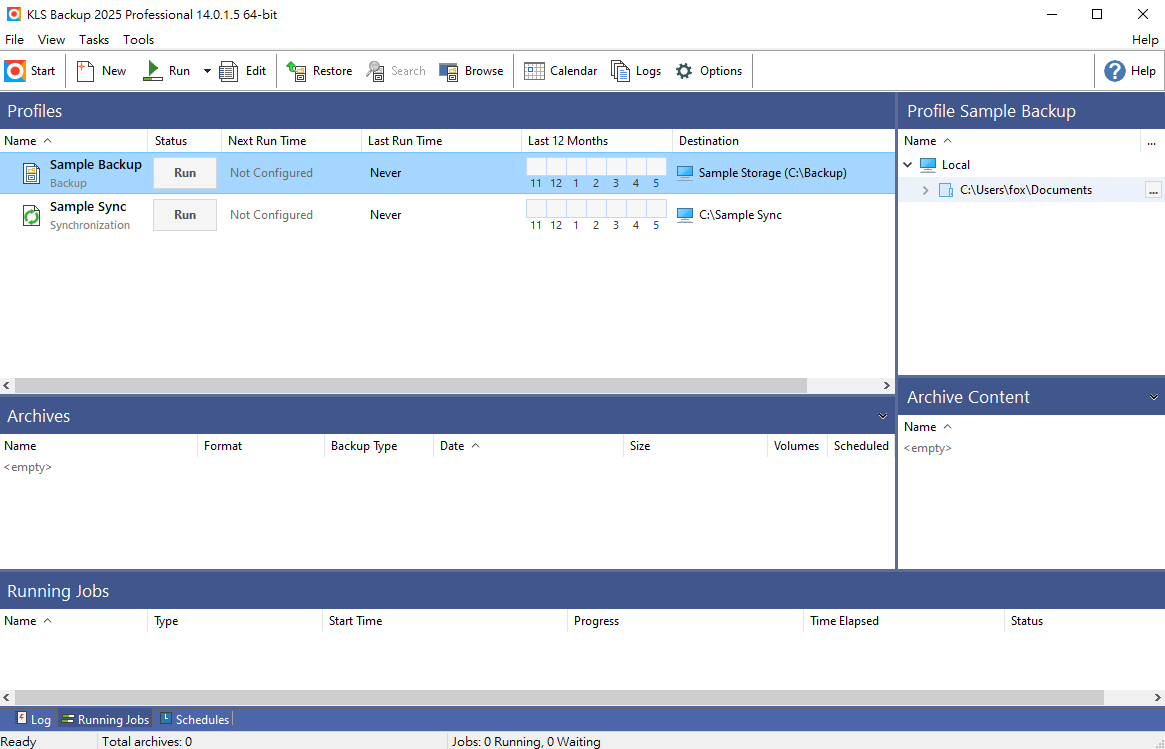Collapse the Archive Content panel chevron
Viewport: 1165px width, 749px height.
pyautogui.click(x=1154, y=398)
